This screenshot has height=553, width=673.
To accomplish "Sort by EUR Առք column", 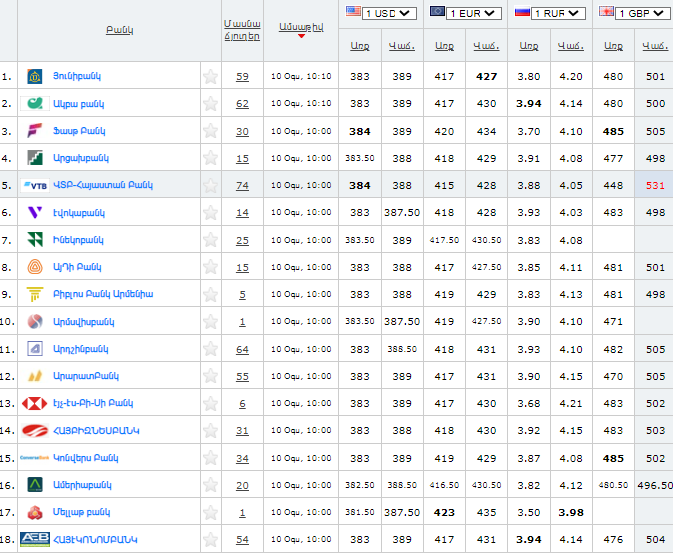I will [x=444, y=46].
